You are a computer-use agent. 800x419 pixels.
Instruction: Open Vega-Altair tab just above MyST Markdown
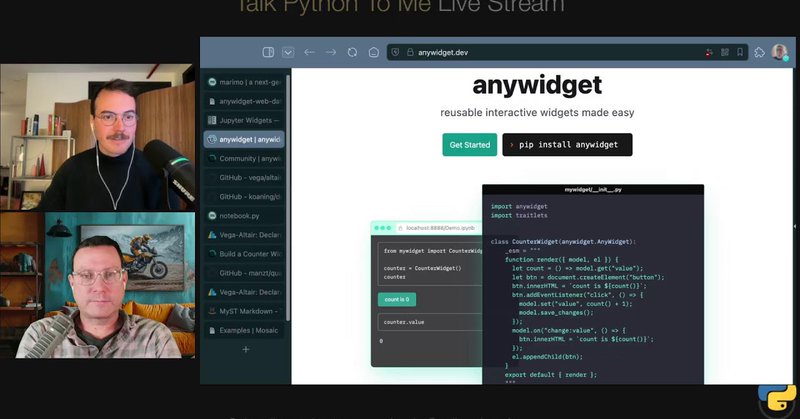[x=244, y=292]
